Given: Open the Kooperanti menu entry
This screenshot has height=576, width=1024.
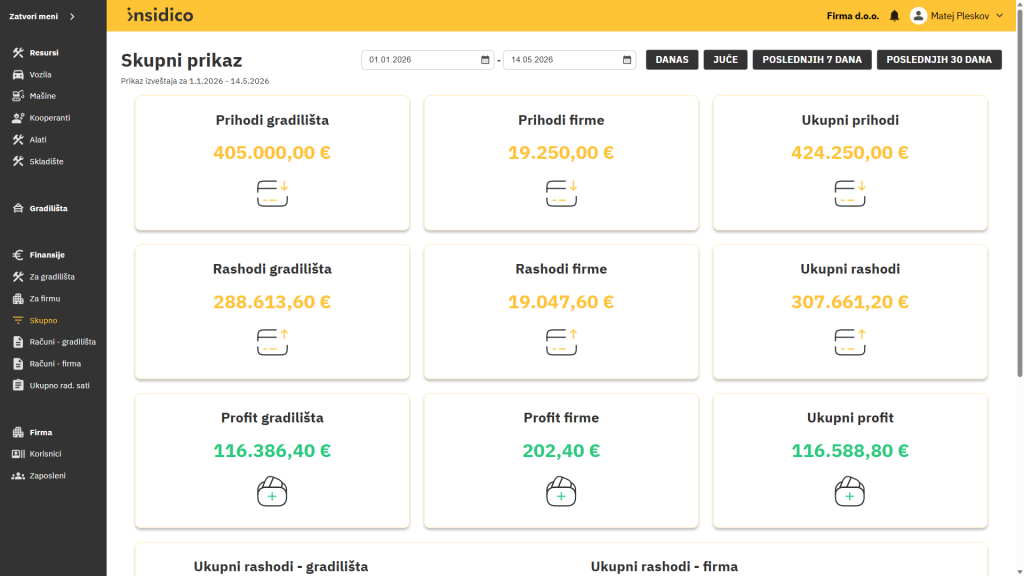Looking at the screenshot, I should [50, 118].
